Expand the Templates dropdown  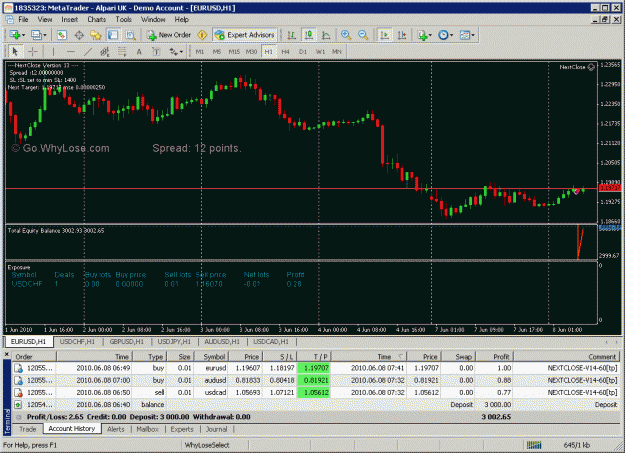pos(473,35)
